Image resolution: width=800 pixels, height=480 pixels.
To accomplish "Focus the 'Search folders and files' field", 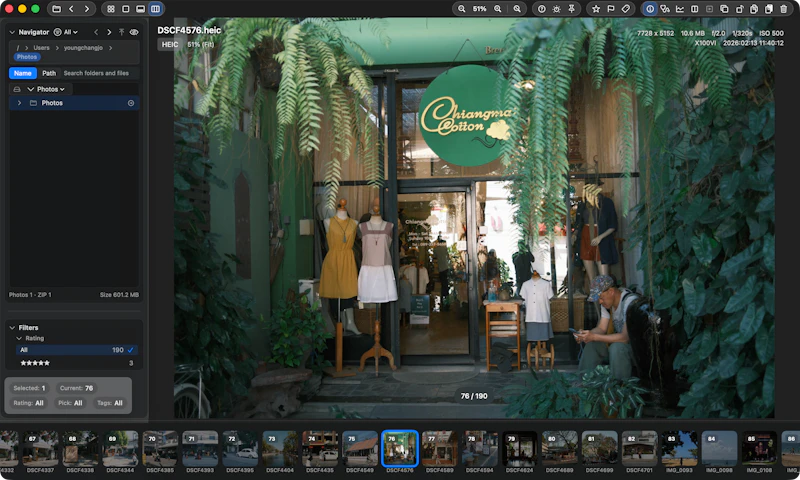I will pos(99,73).
